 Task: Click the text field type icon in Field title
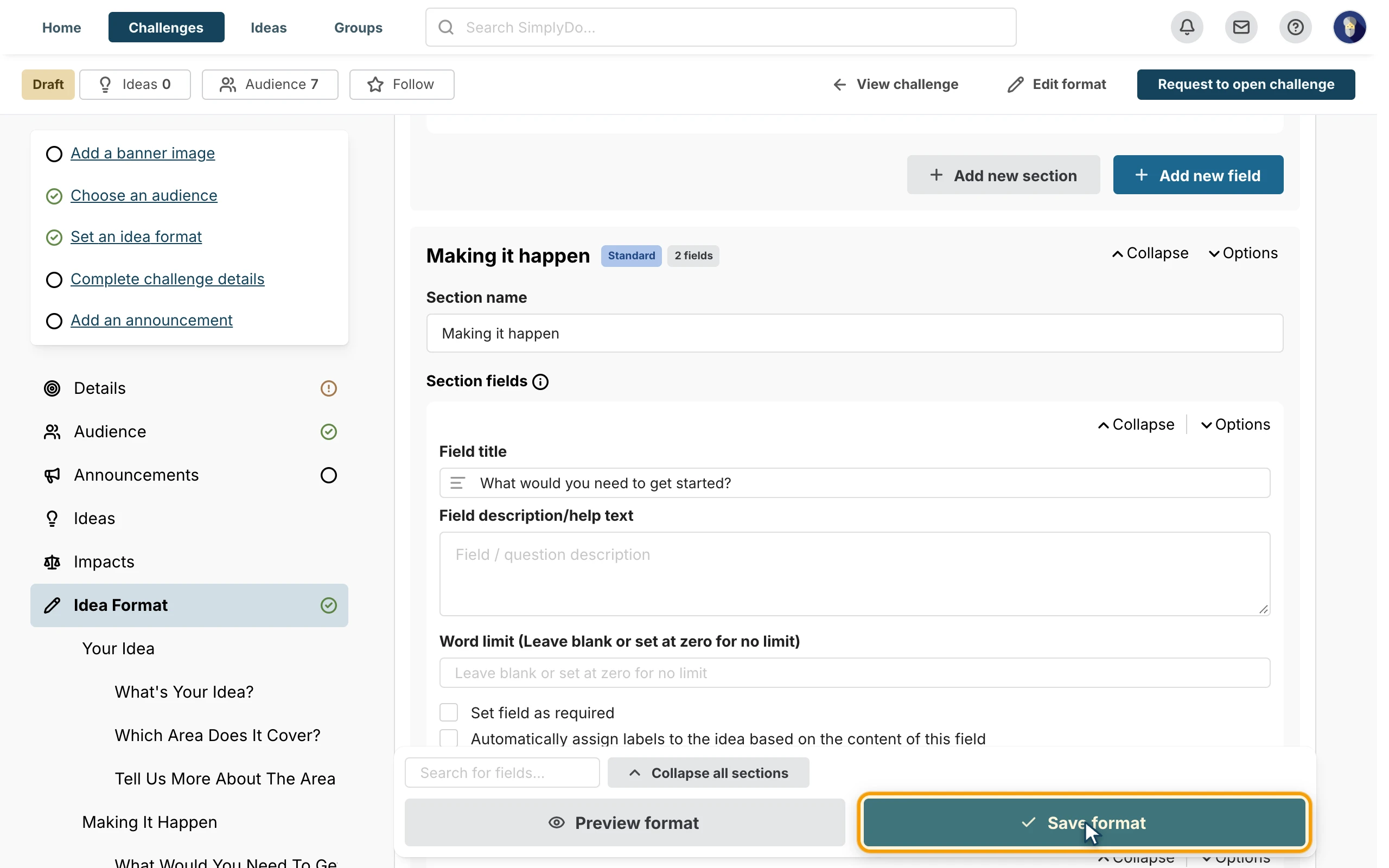tap(457, 483)
